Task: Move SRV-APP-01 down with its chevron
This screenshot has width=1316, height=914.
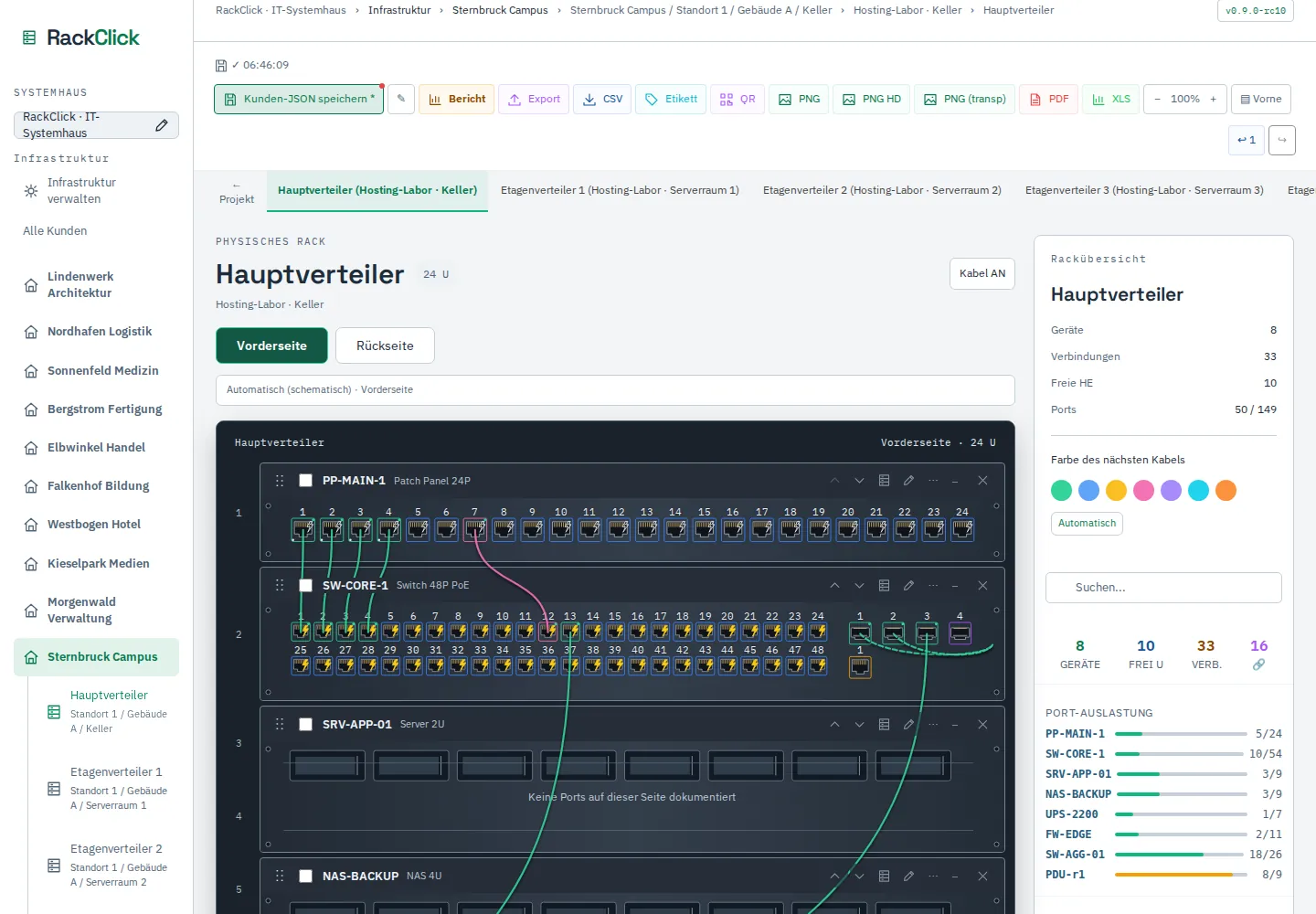Action: (x=859, y=725)
